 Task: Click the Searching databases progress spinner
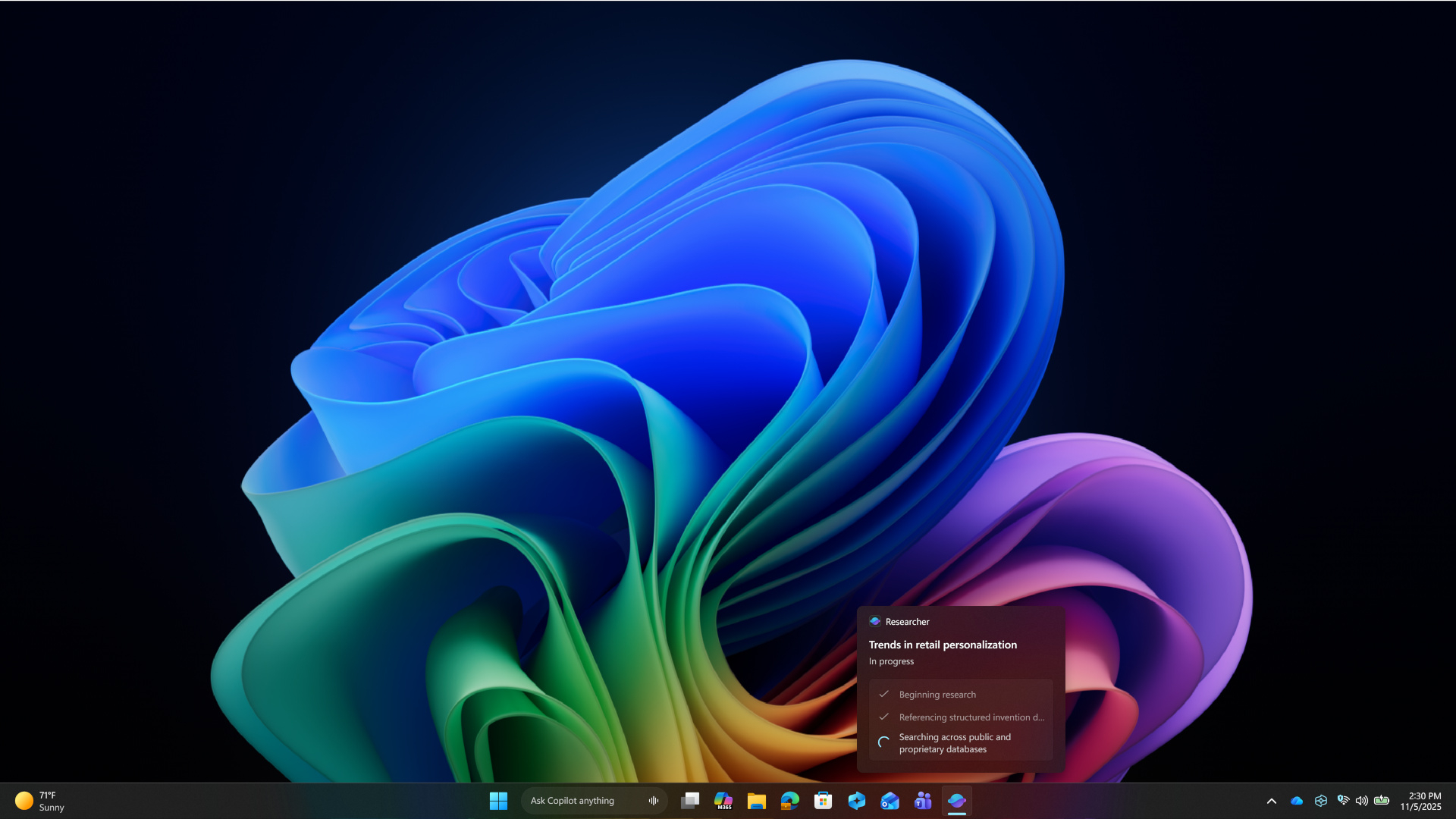[883, 742]
